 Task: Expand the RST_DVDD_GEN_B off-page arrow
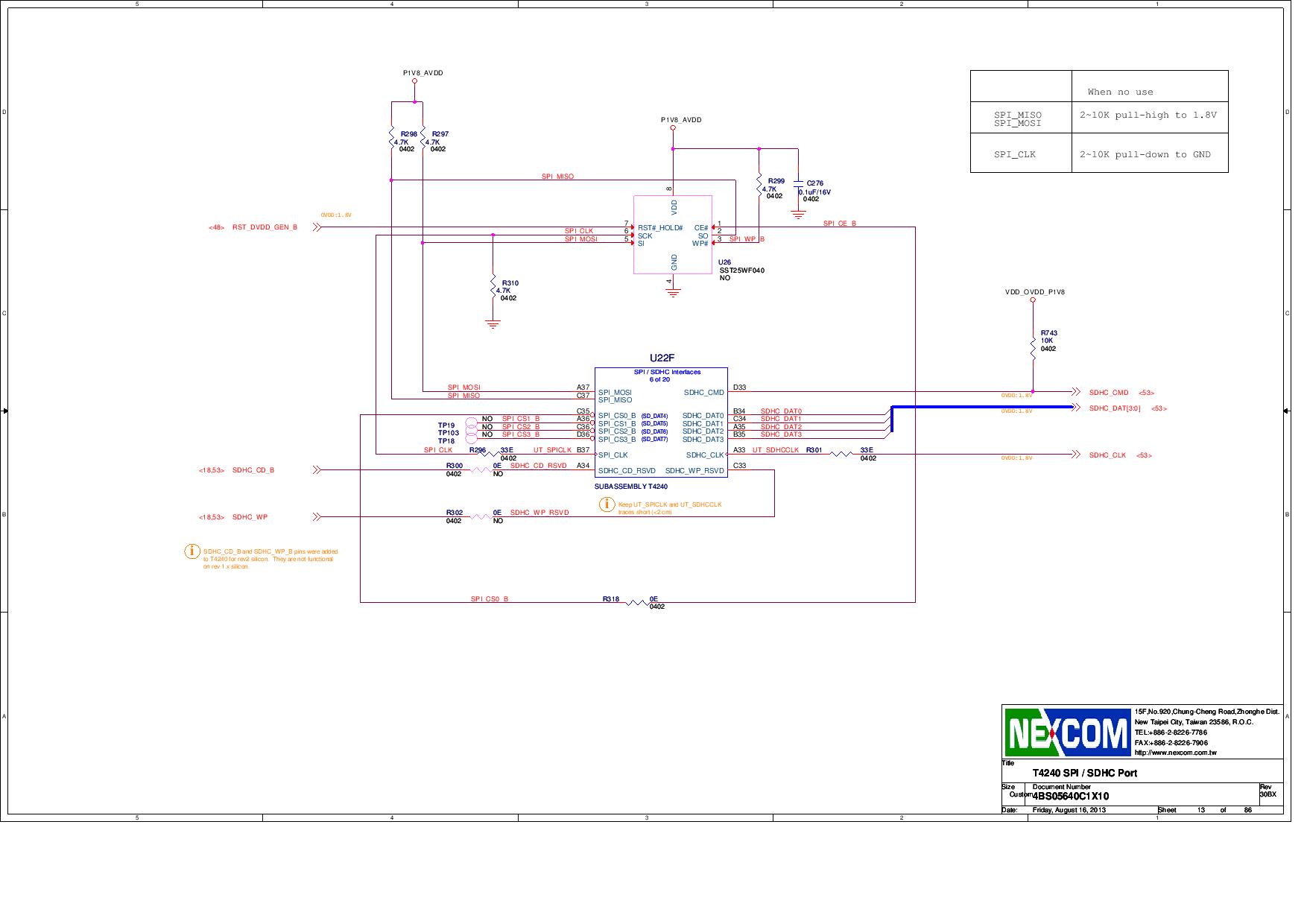point(318,227)
